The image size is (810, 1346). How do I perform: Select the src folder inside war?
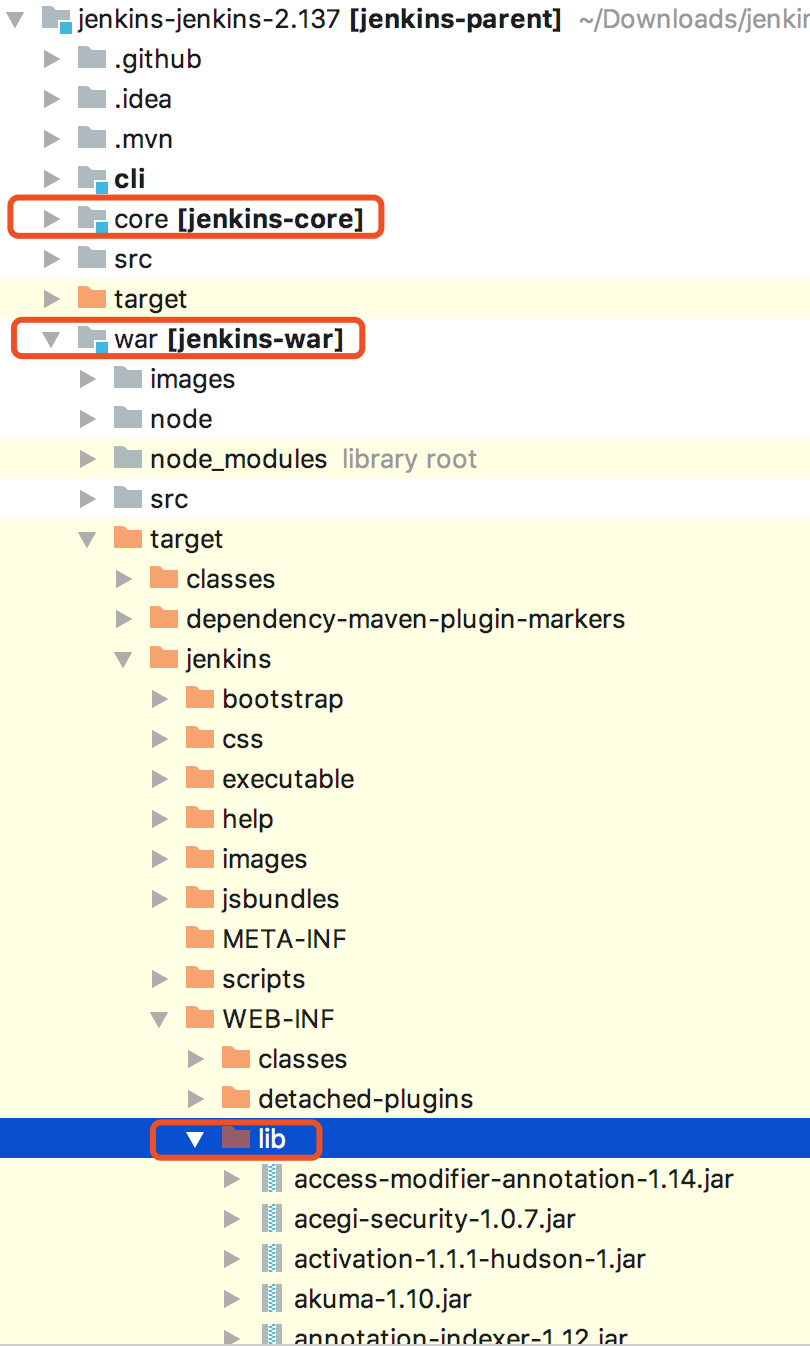[x=169, y=499]
